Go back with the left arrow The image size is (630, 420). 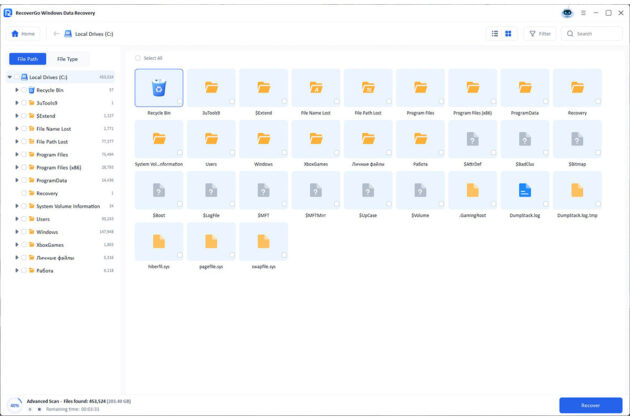pos(56,34)
